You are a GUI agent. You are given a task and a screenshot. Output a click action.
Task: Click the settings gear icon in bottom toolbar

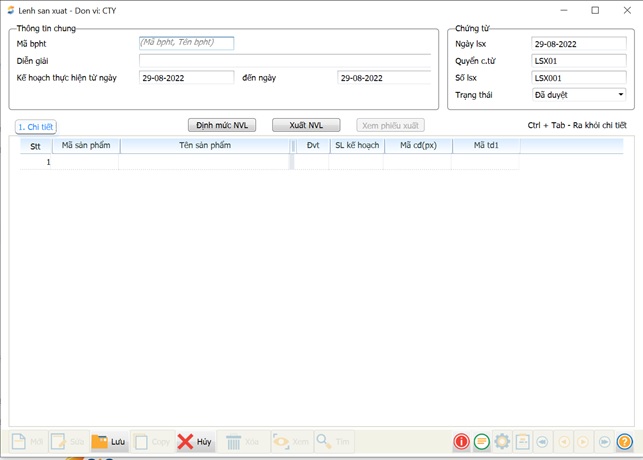[x=502, y=441]
